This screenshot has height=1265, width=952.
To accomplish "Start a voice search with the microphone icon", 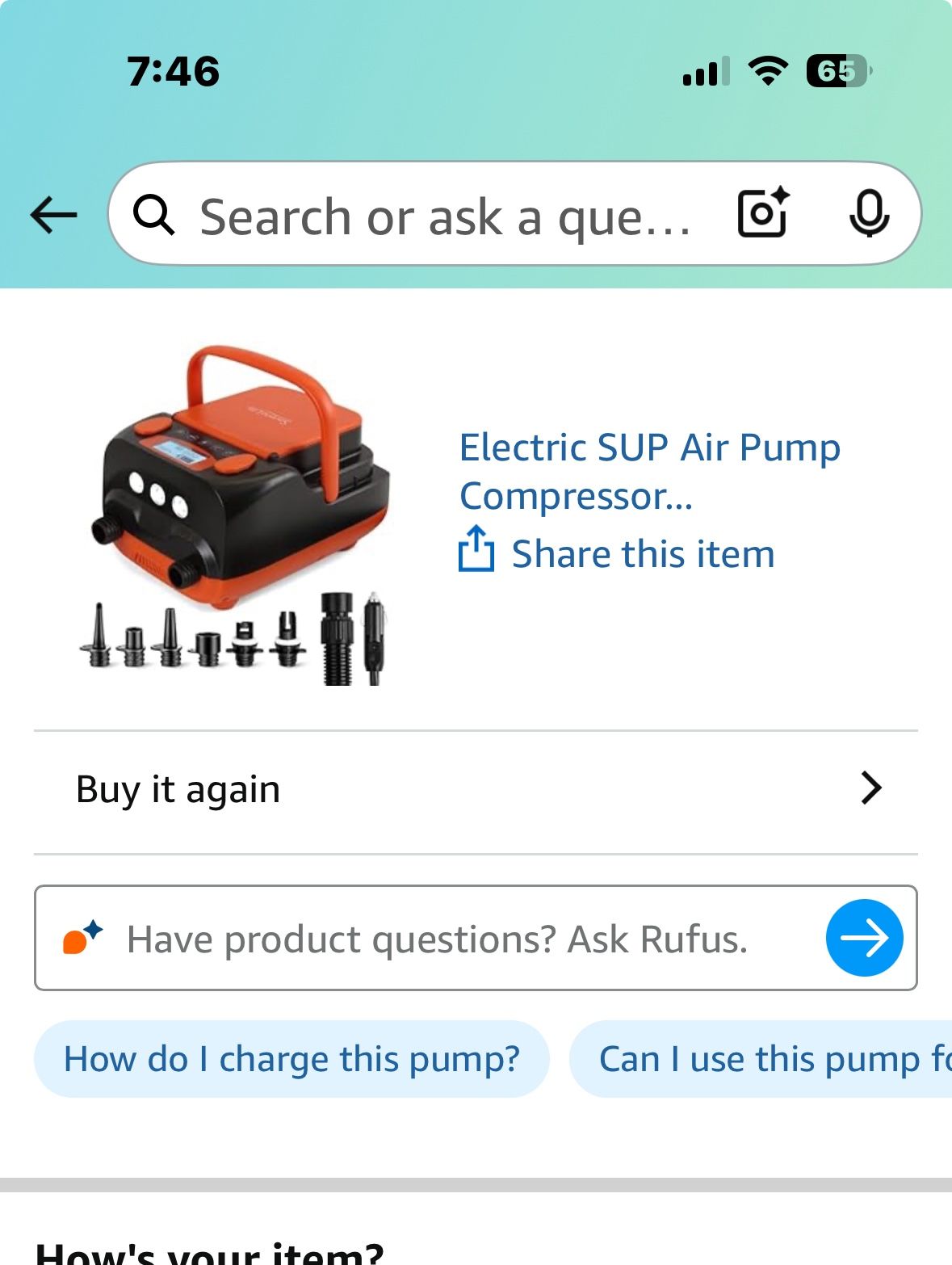I will point(870,213).
